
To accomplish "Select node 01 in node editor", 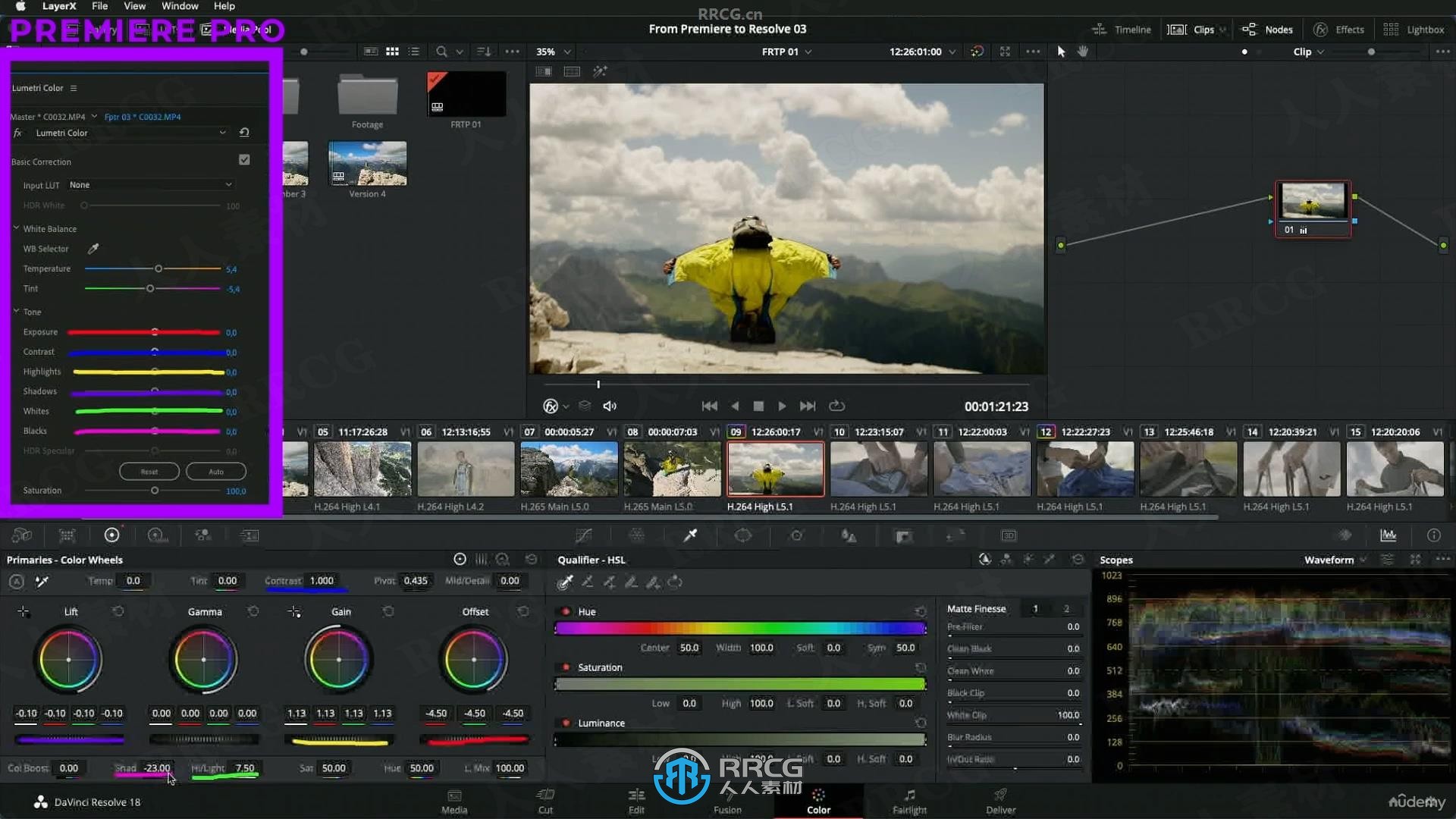I will click(x=1313, y=209).
